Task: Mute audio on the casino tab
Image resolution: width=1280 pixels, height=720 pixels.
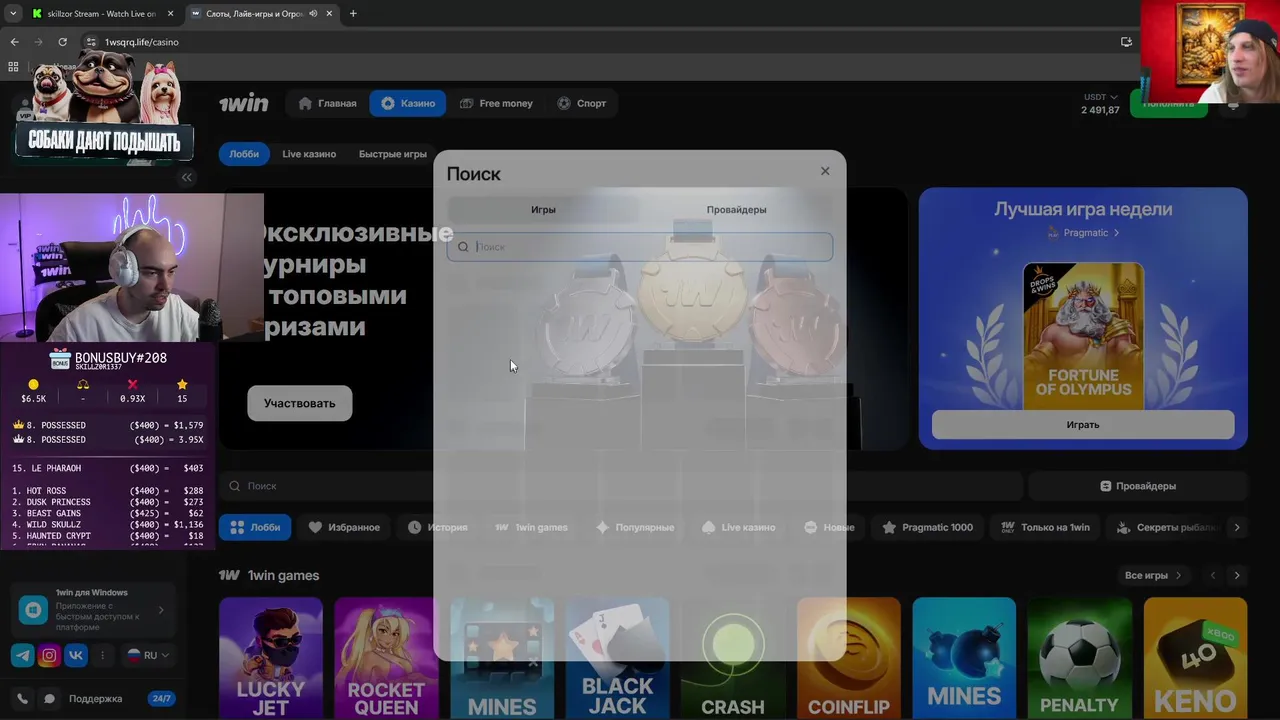Action: coord(314,14)
